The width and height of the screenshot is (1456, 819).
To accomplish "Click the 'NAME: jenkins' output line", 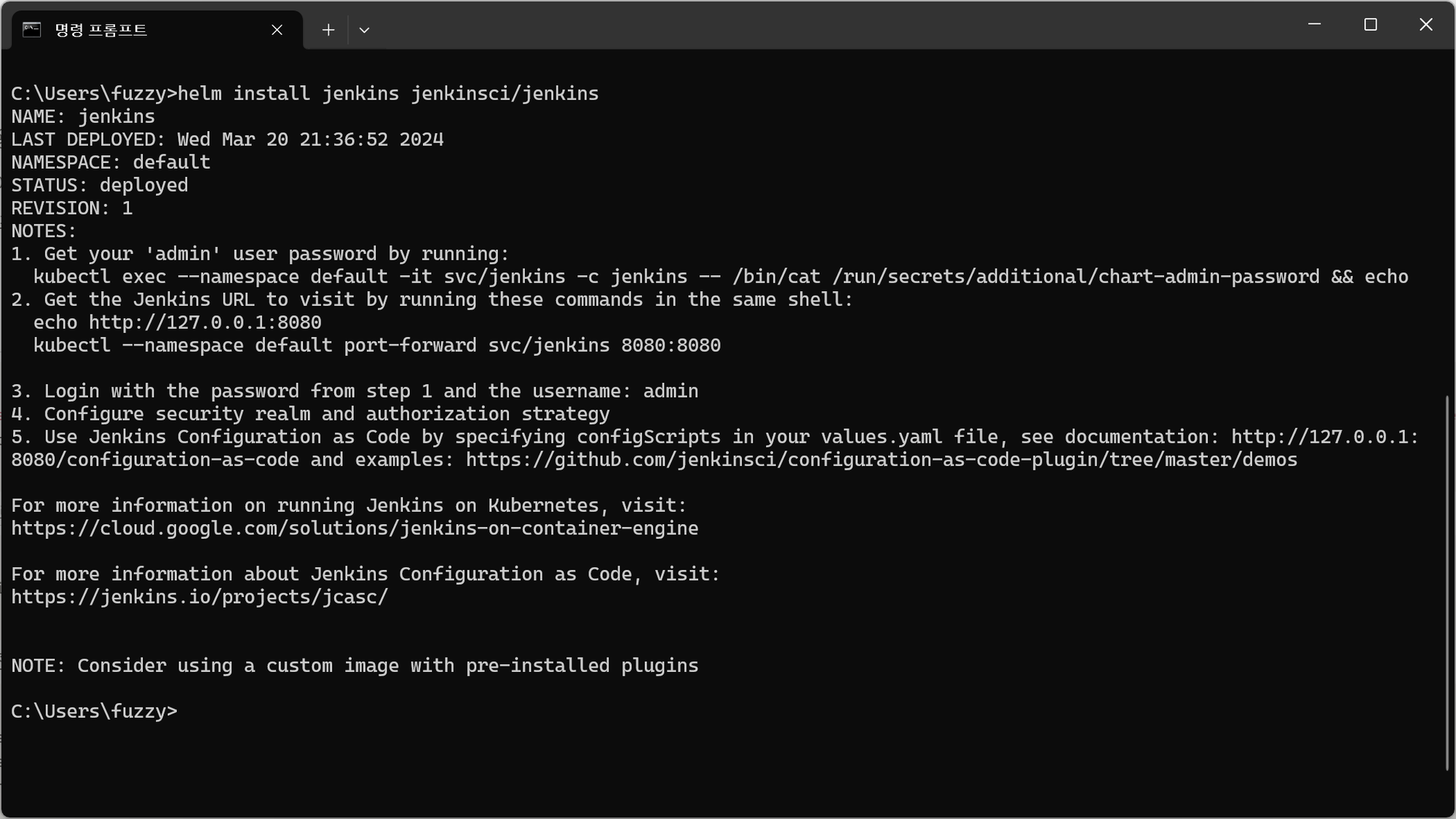I will point(83,116).
